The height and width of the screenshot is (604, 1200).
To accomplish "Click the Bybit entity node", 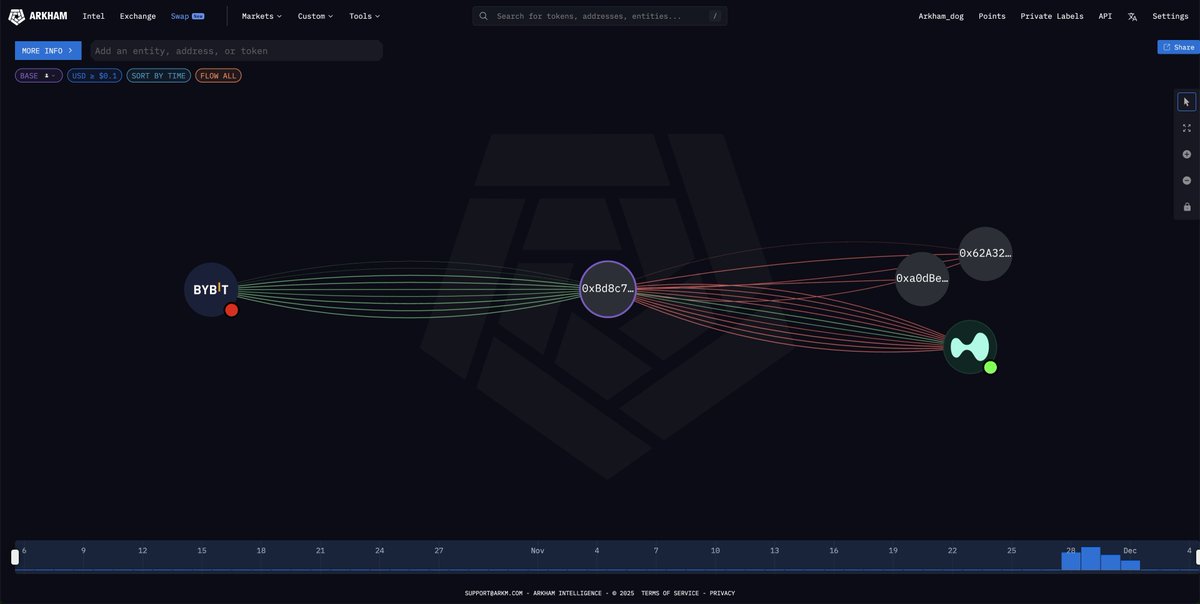I will [211, 290].
